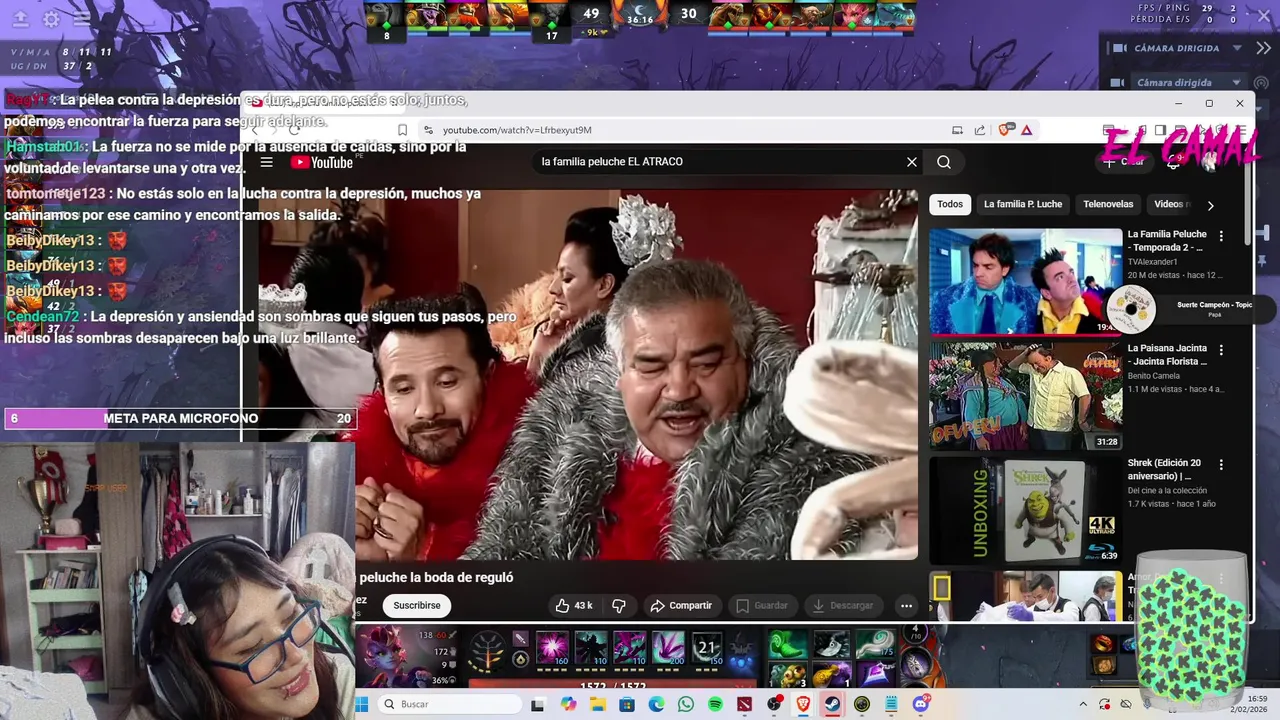The width and height of the screenshot is (1280, 720).
Task: Open Dota 2 icon in the taskbar
Action: click(x=744, y=704)
